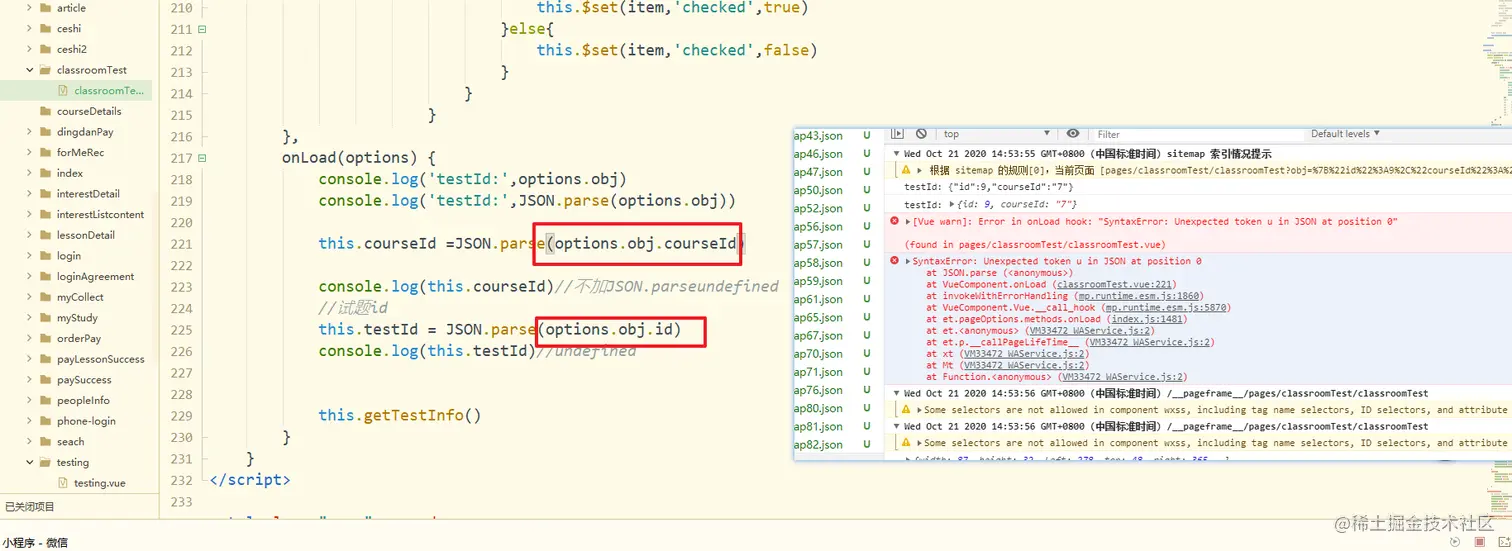Click the red error icon on SyntaxError message
The height and width of the screenshot is (551, 1512).
pyautogui.click(x=895, y=261)
